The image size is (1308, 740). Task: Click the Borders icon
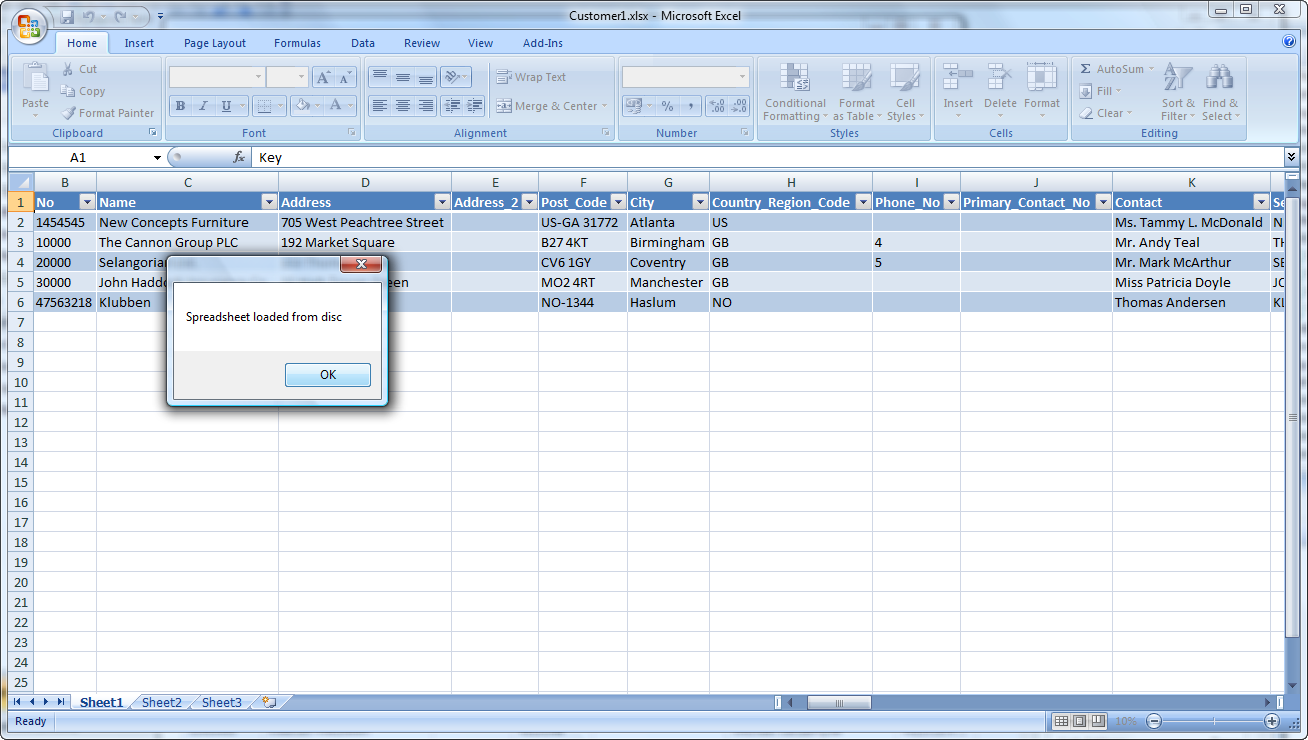263,106
